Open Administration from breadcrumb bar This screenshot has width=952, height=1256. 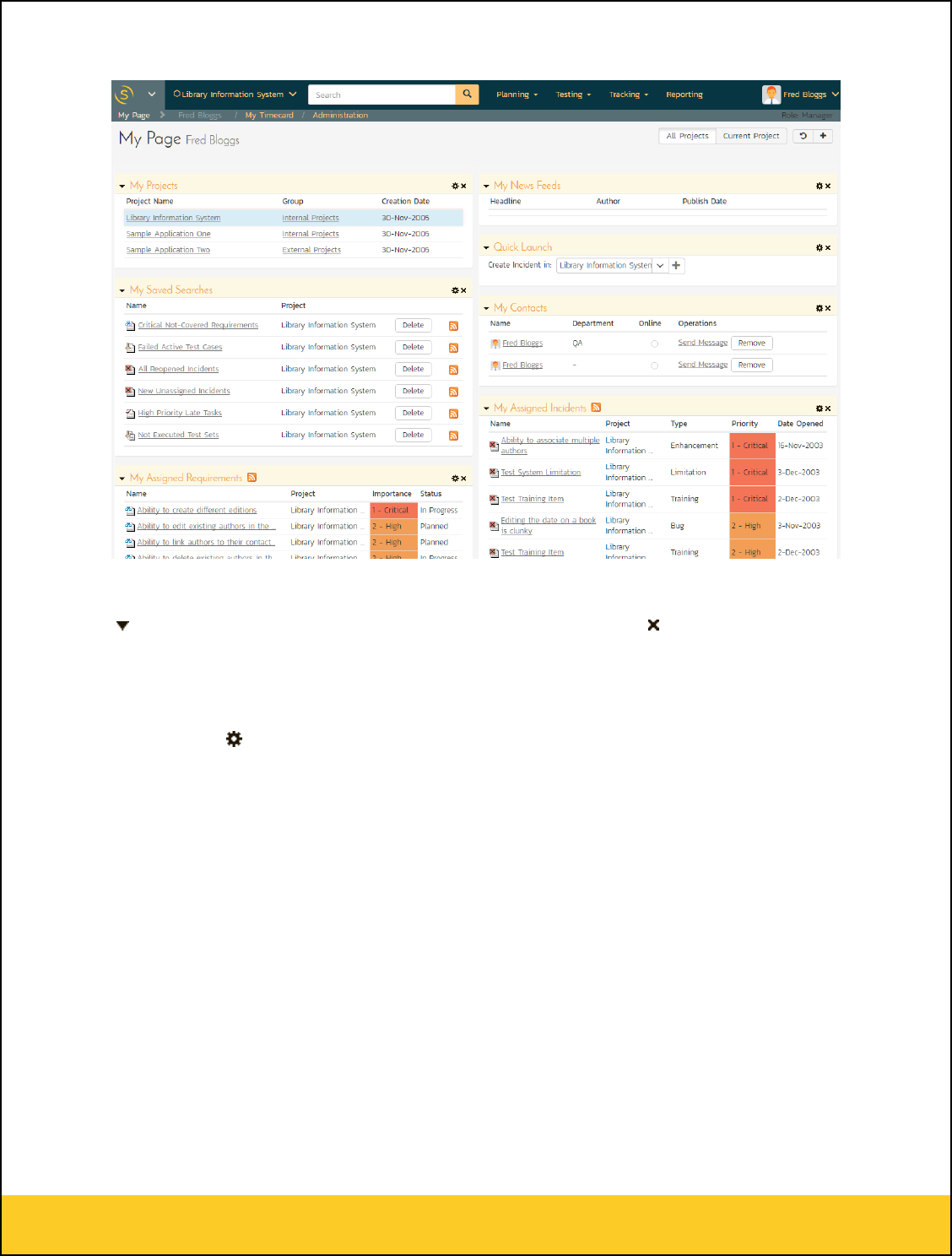[340, 116]
